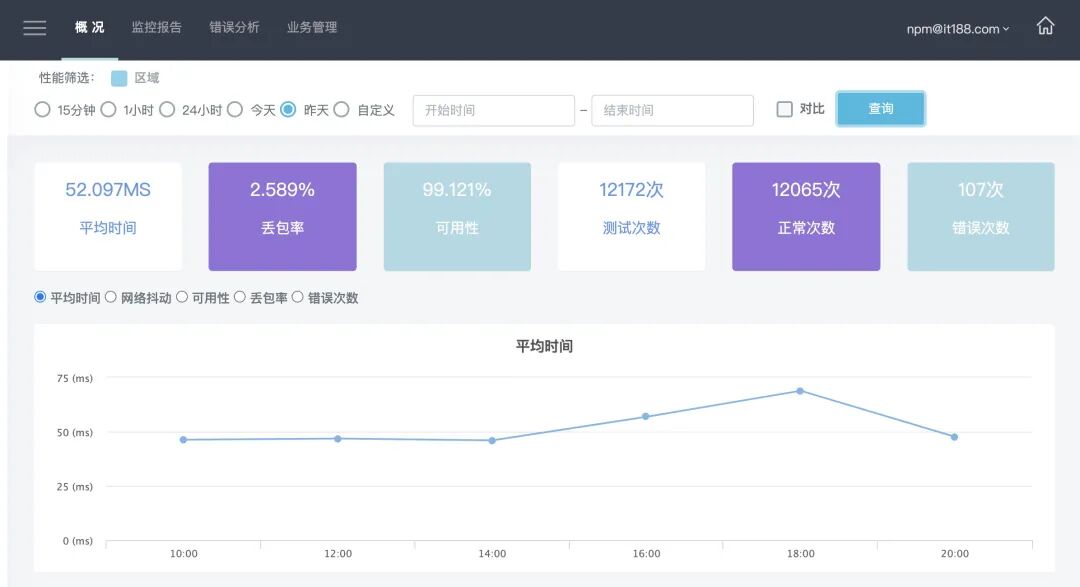Enable the 对比 checkbox
The image size is (1080, 587).
click(x=785, y=110)
